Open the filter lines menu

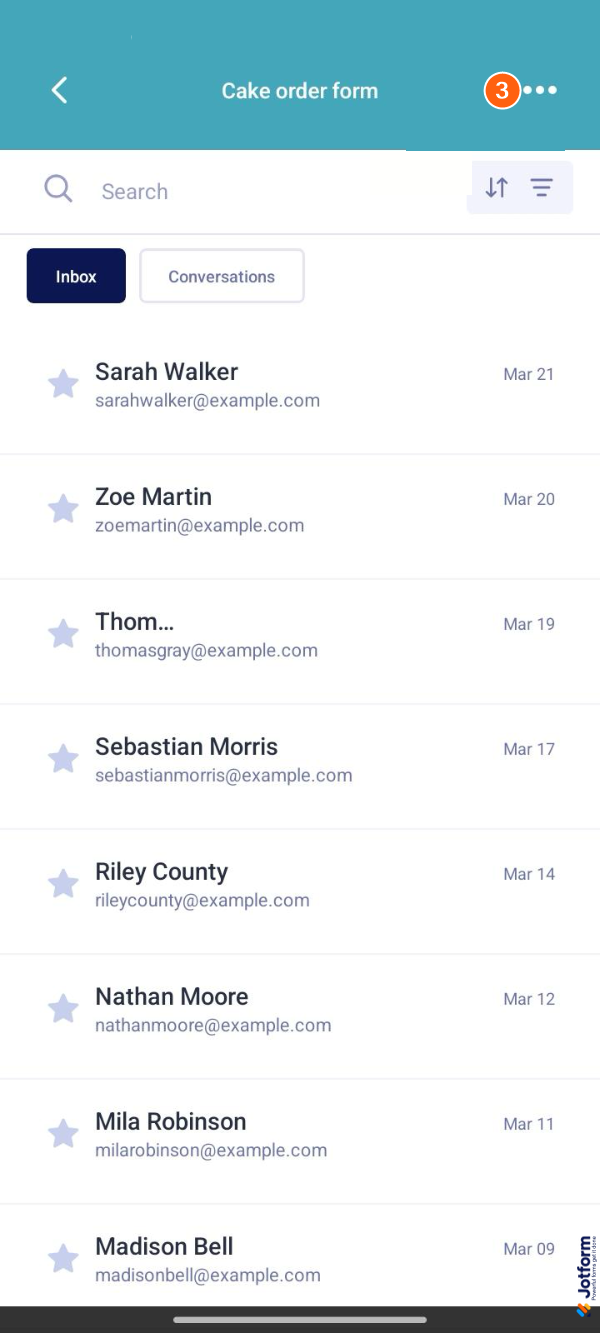(542, 187)
